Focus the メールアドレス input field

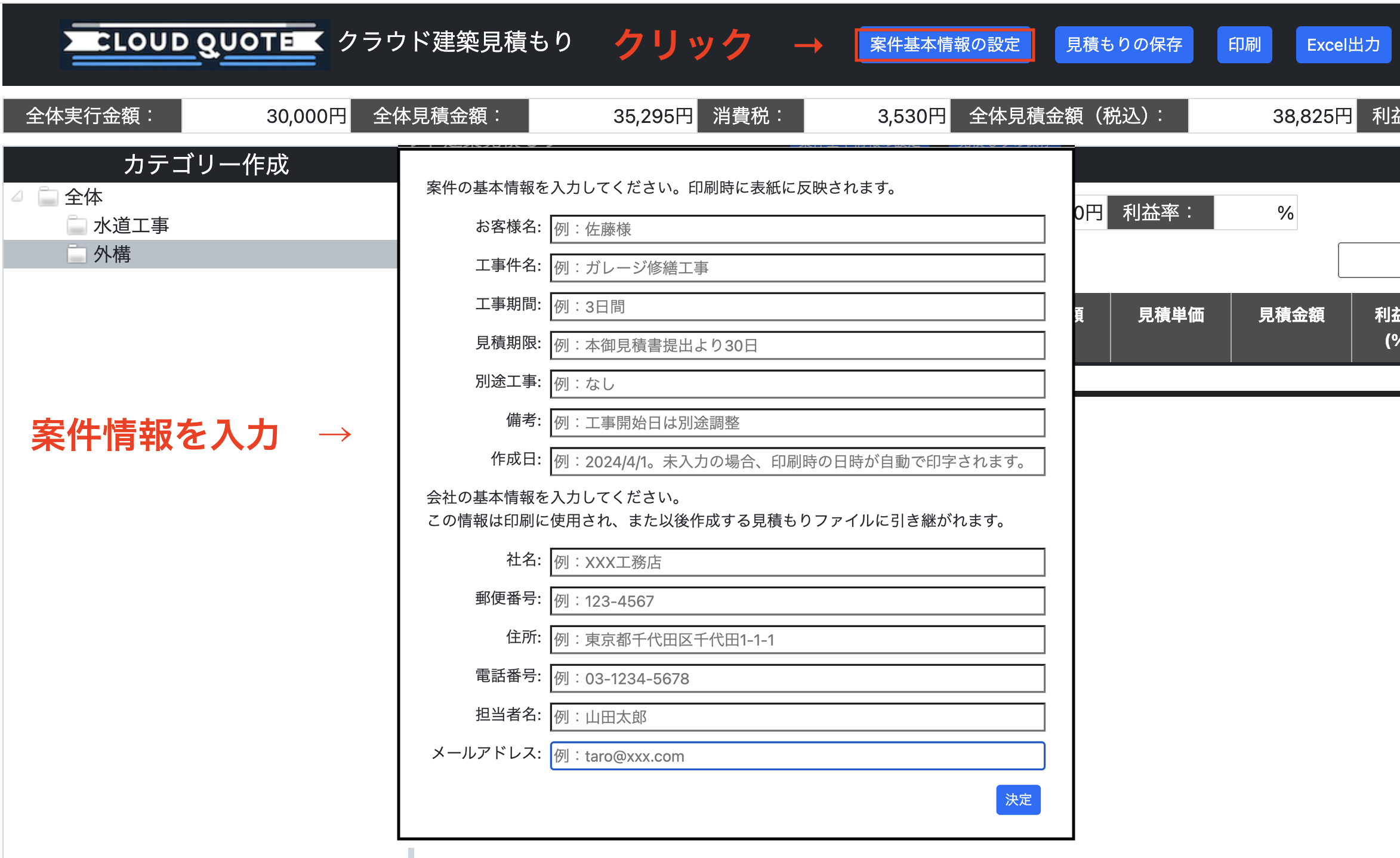pyautogui.click(x=797, y=756)
